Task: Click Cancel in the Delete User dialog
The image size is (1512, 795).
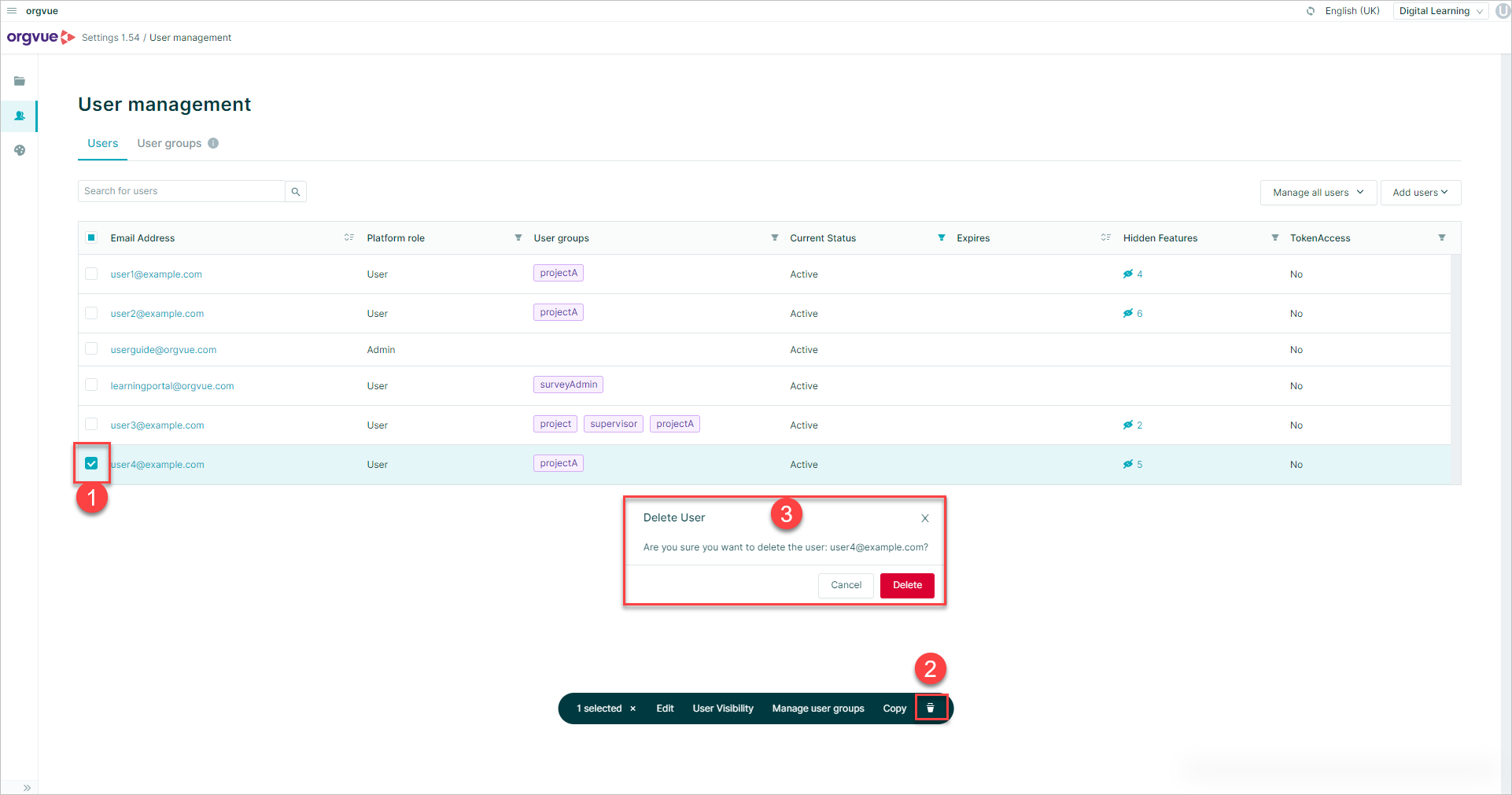Action: [x=846, y=585]
